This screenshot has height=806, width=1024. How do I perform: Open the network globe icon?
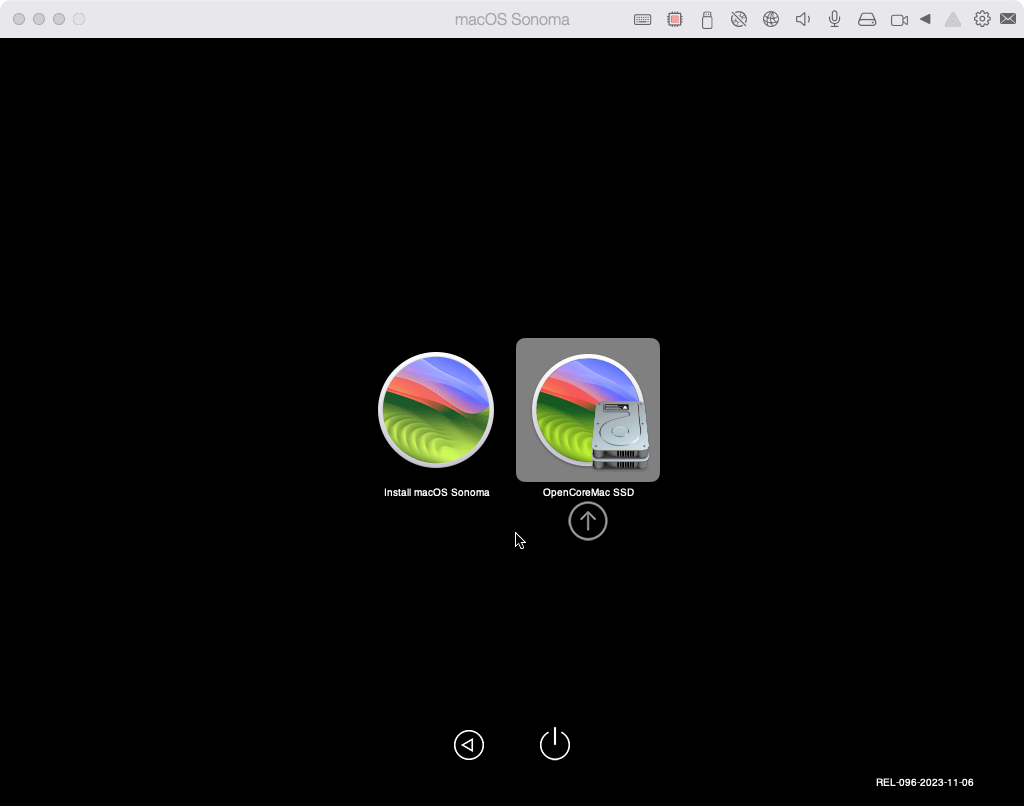click(x=771, y=19)
